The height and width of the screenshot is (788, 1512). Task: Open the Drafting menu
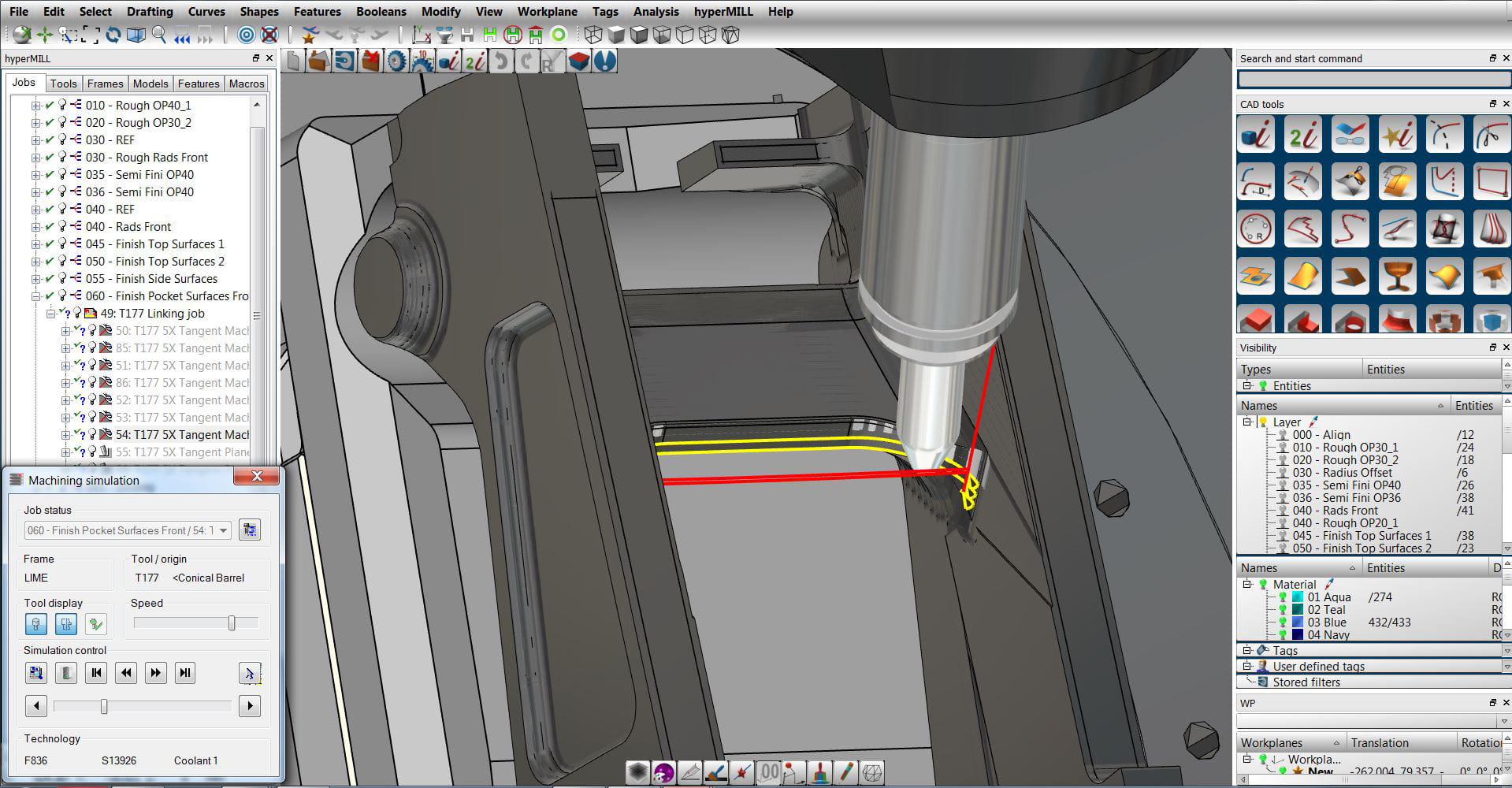pos(150,12)
